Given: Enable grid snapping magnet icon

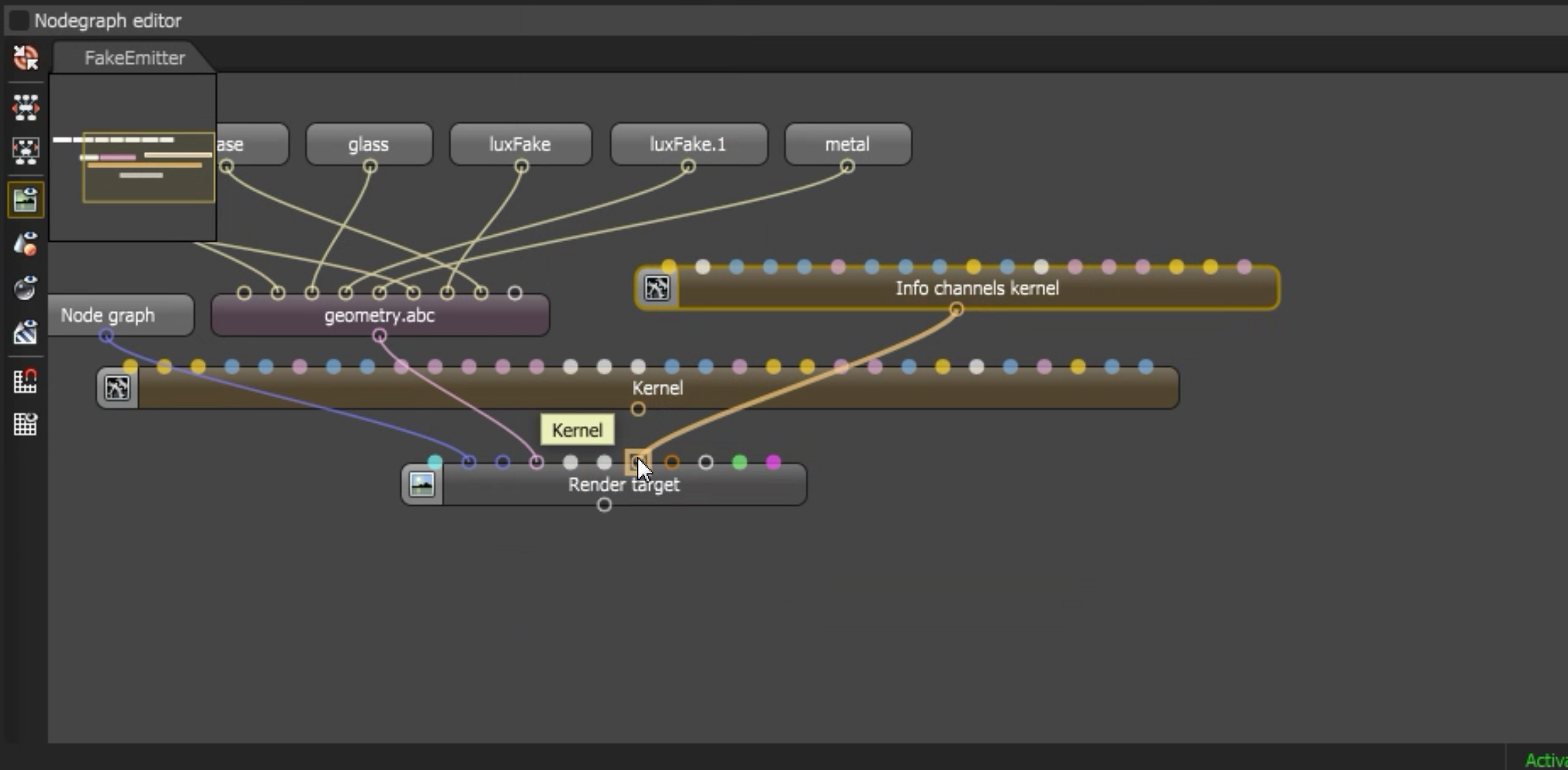Looking at the screenshot, I should tap(26, 381).
